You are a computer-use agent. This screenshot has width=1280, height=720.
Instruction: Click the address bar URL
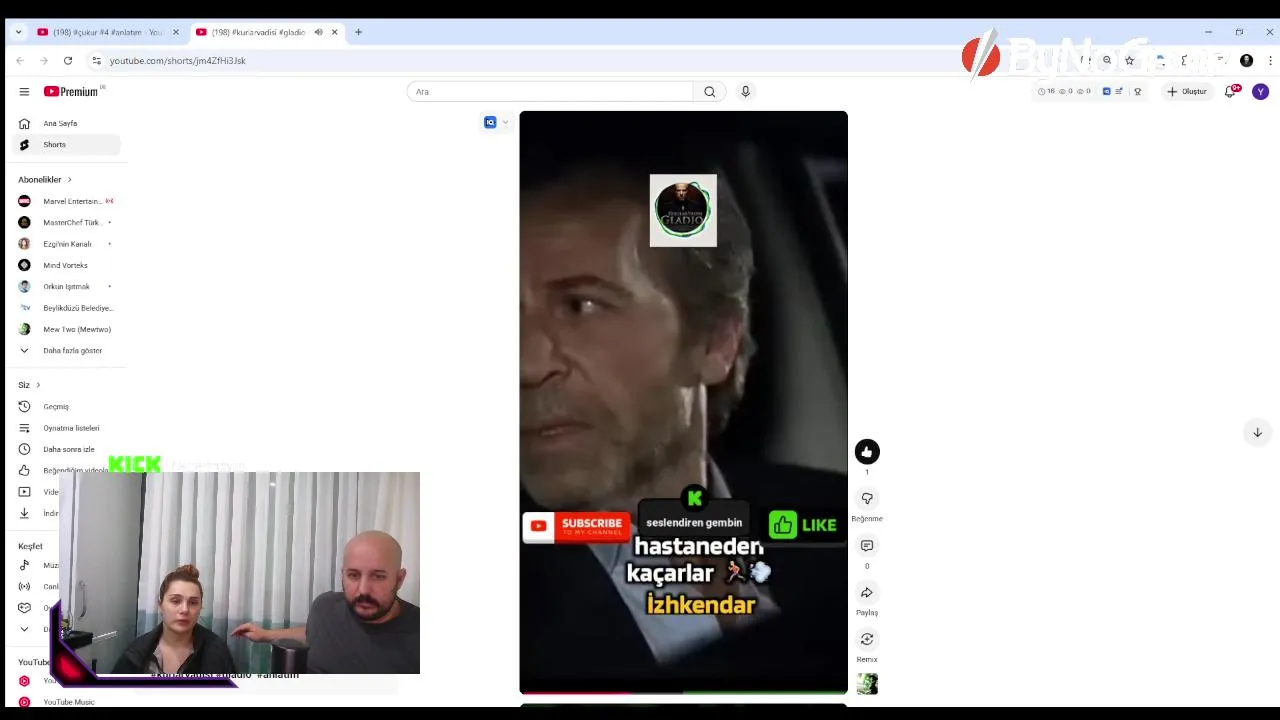click(178, 60)
